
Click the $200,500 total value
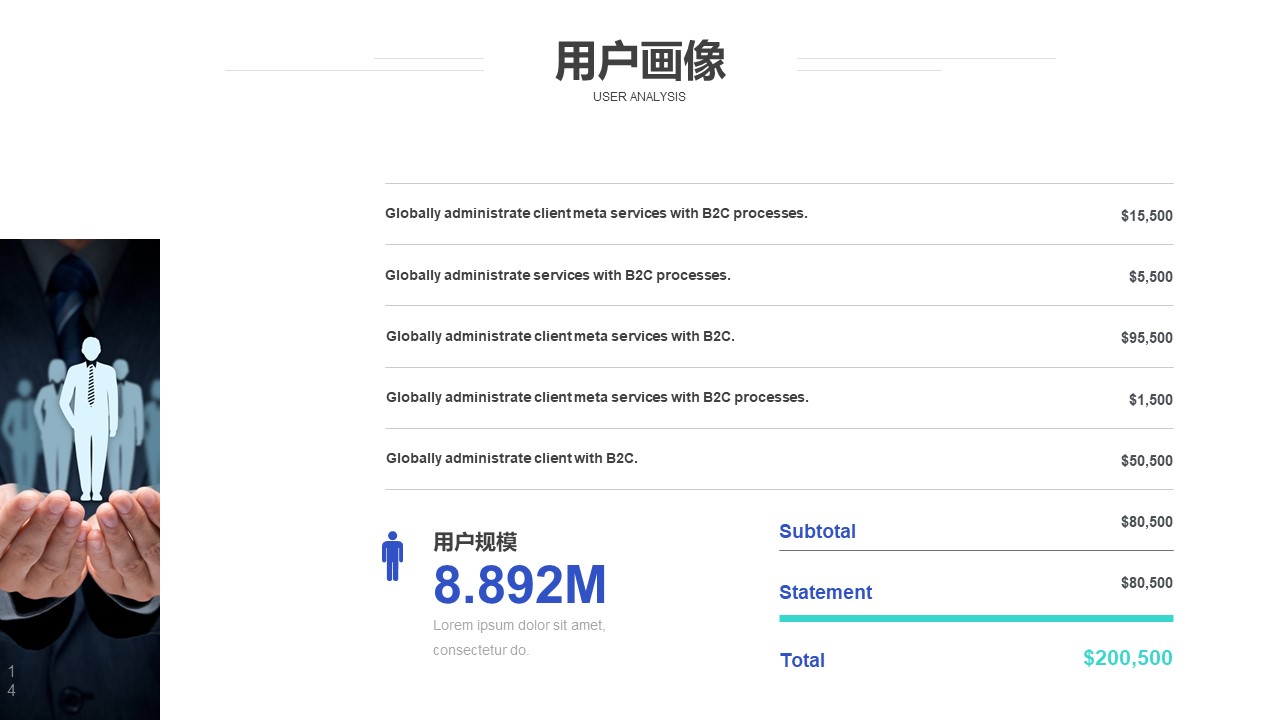(x=1128, y=658)
